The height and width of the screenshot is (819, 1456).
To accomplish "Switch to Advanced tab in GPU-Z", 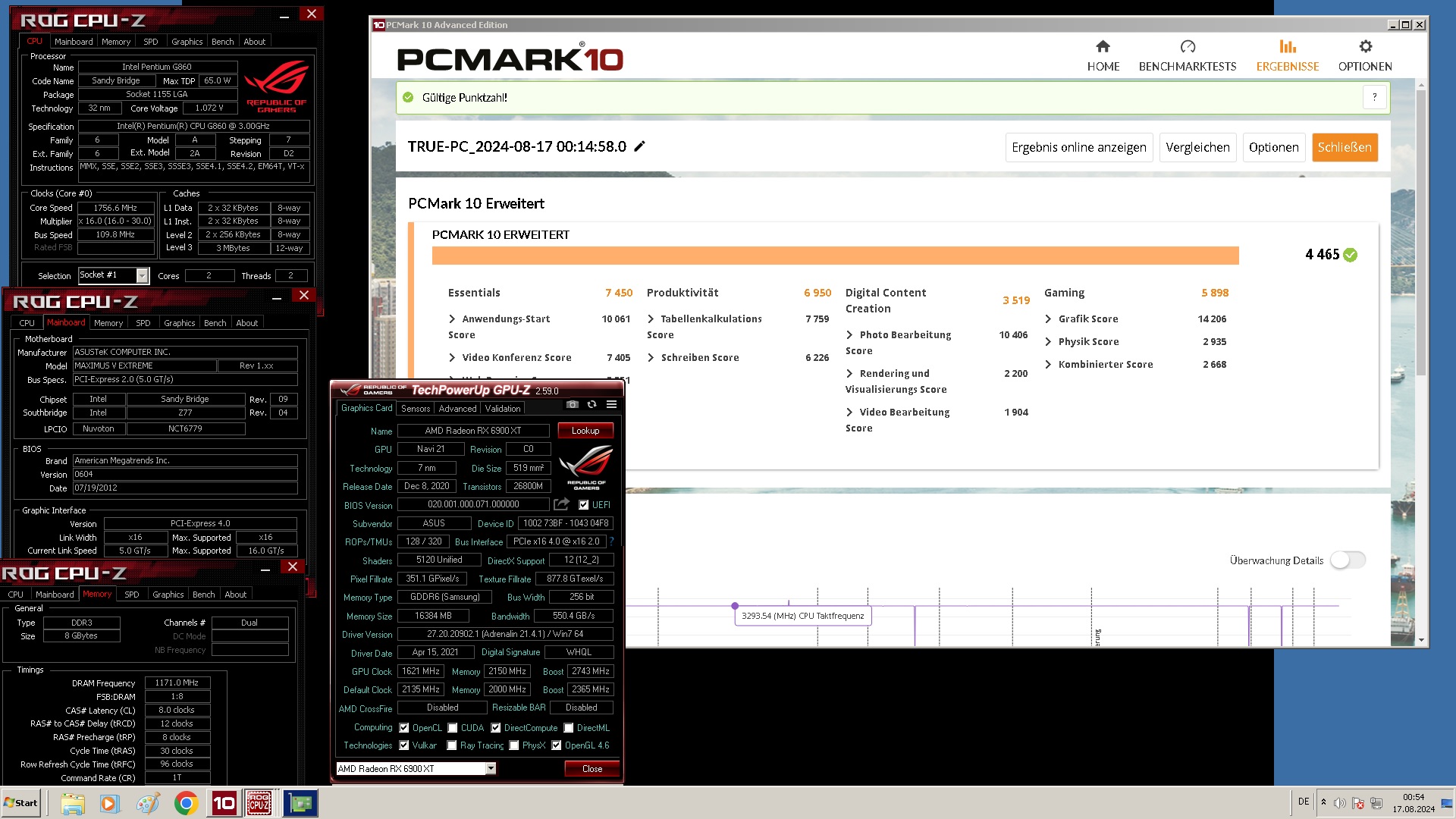I will tap(458, 409).
